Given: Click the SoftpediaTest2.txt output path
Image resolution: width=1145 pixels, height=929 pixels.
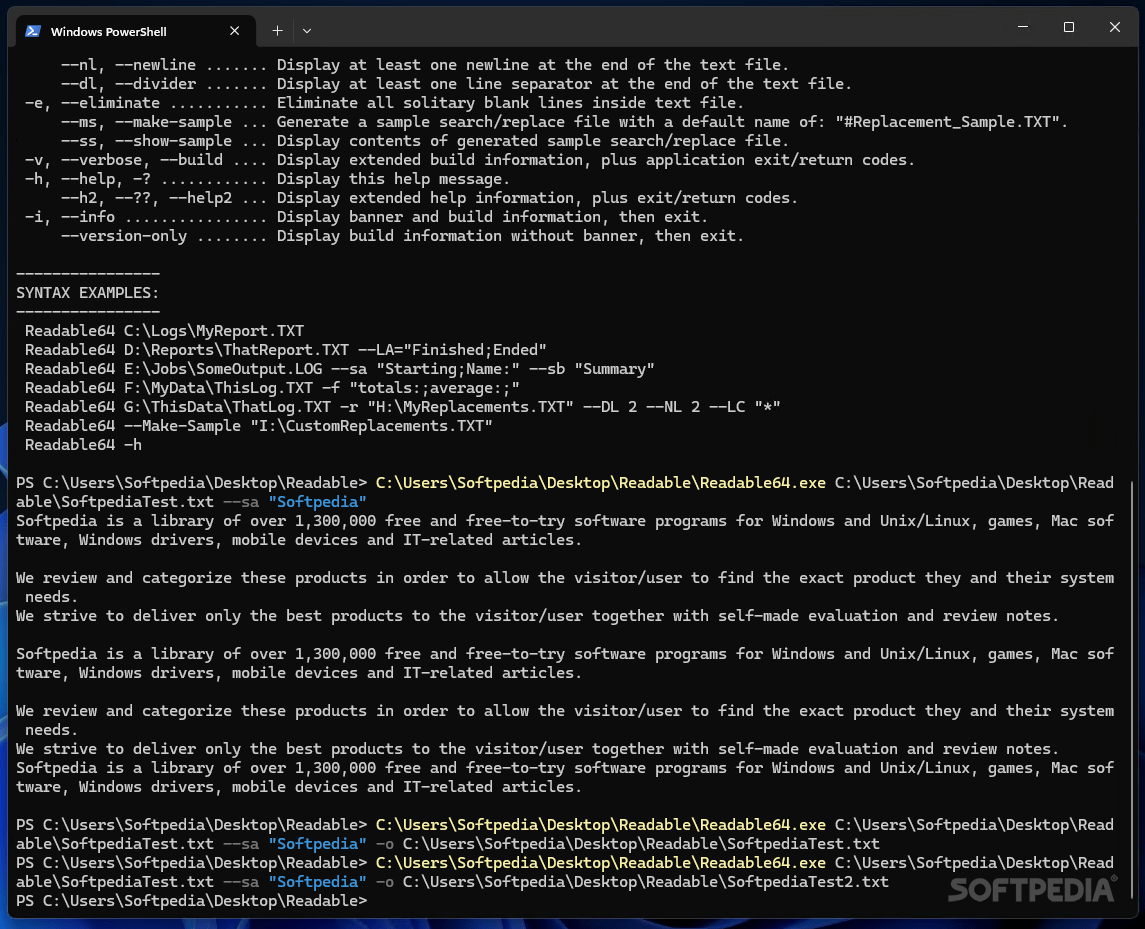Looking at the screenshot, I should (x=646, y=882).
